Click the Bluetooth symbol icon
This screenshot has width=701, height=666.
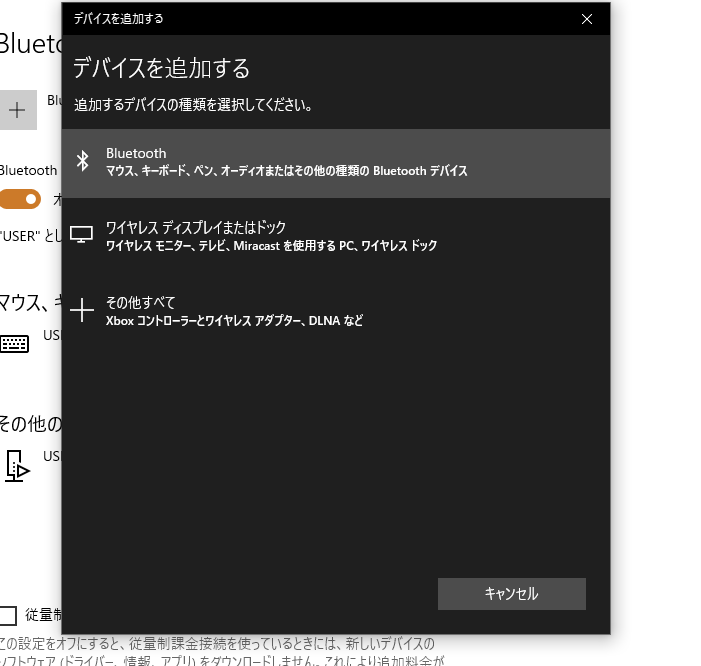pyautogui.click(x=82, y=161)
